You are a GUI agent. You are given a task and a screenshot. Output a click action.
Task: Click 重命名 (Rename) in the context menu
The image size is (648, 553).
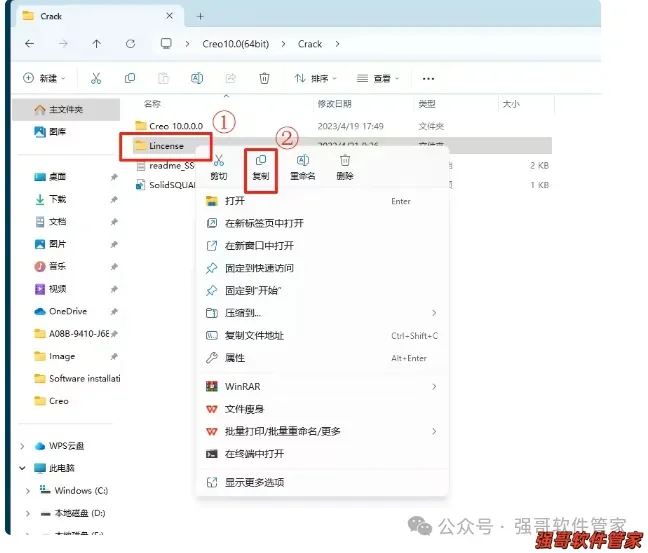pyautogui.click(x=303, y=168)
